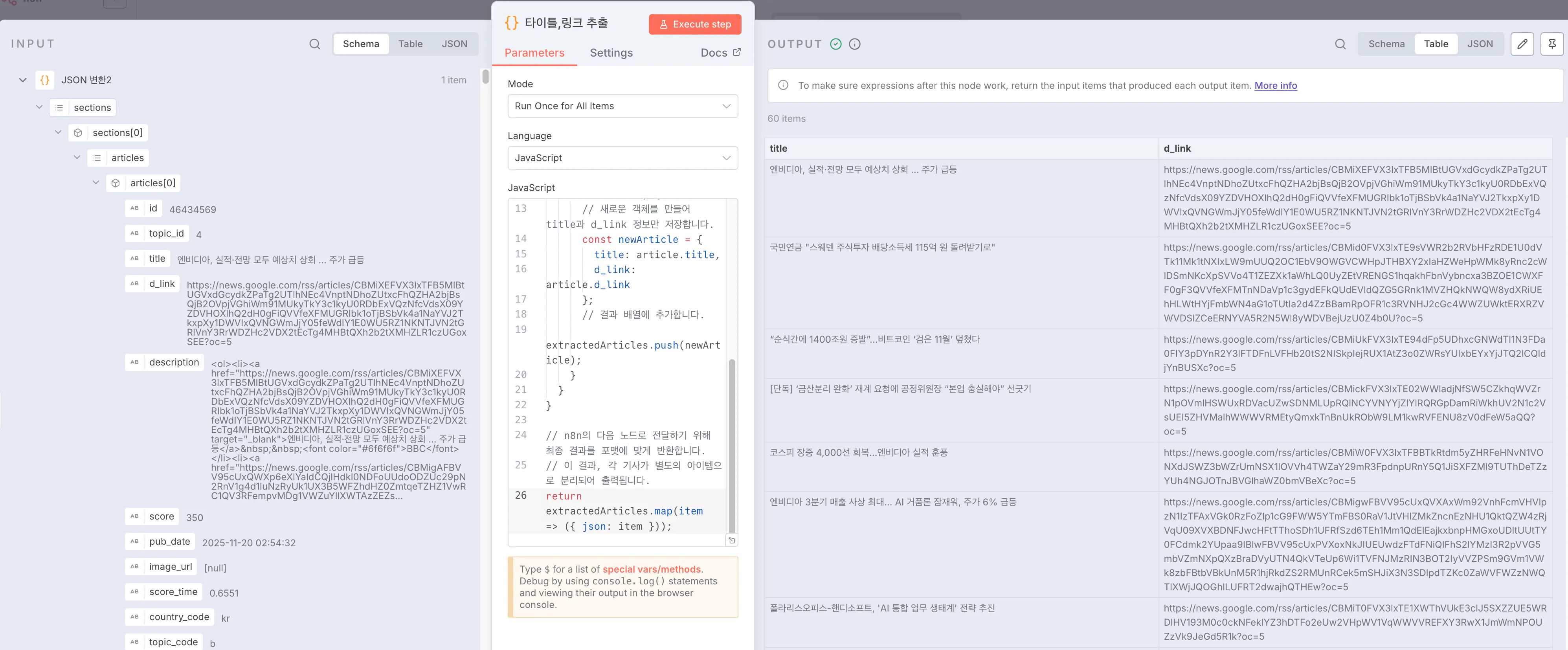Viewport: 1568px width, 650px height.
Task: Open the Language dropdown set to JavaScript
Action: point(622,157)
